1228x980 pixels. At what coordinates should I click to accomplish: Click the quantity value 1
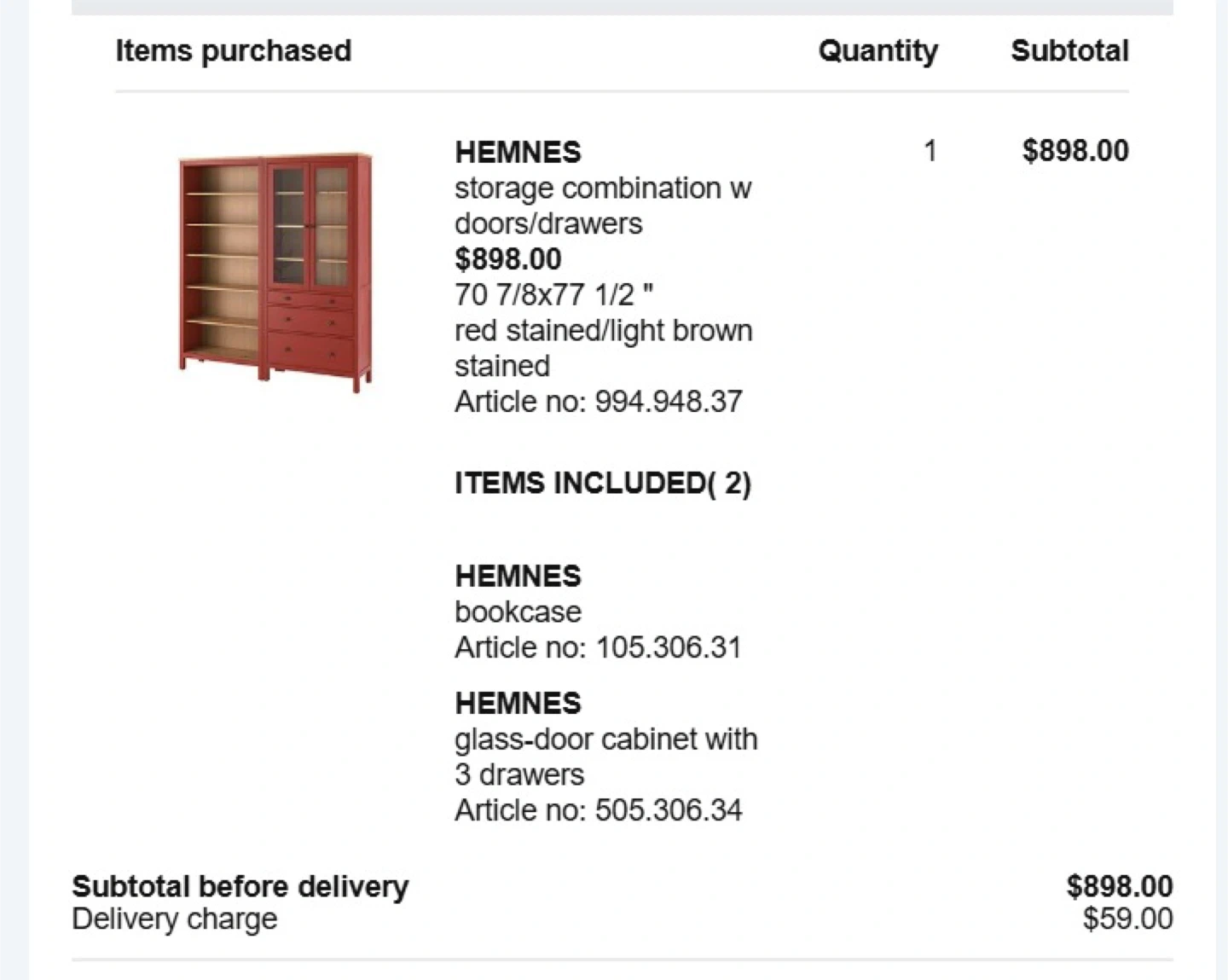(x=930, y=151)
